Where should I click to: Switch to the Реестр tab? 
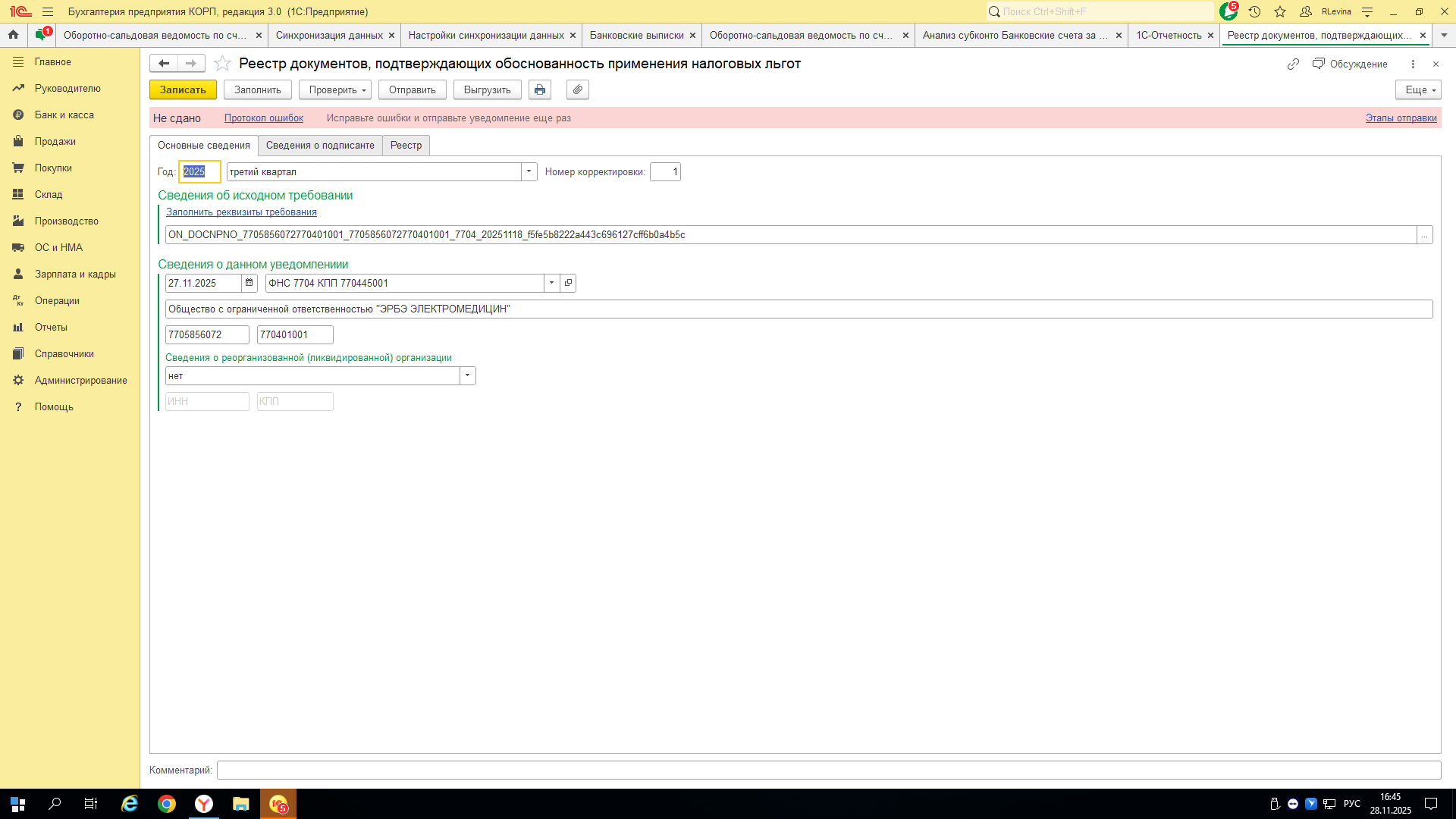(x=406, y=145)
